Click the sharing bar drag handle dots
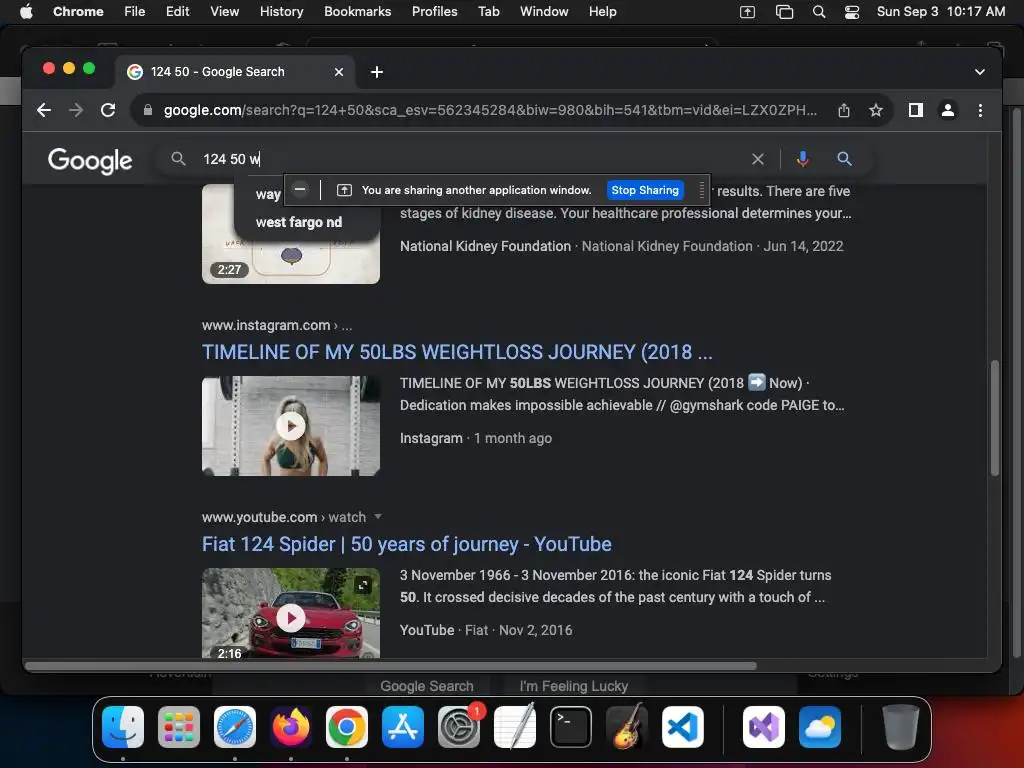Screen dimensions: 1024x768 (x=701, y=190)
